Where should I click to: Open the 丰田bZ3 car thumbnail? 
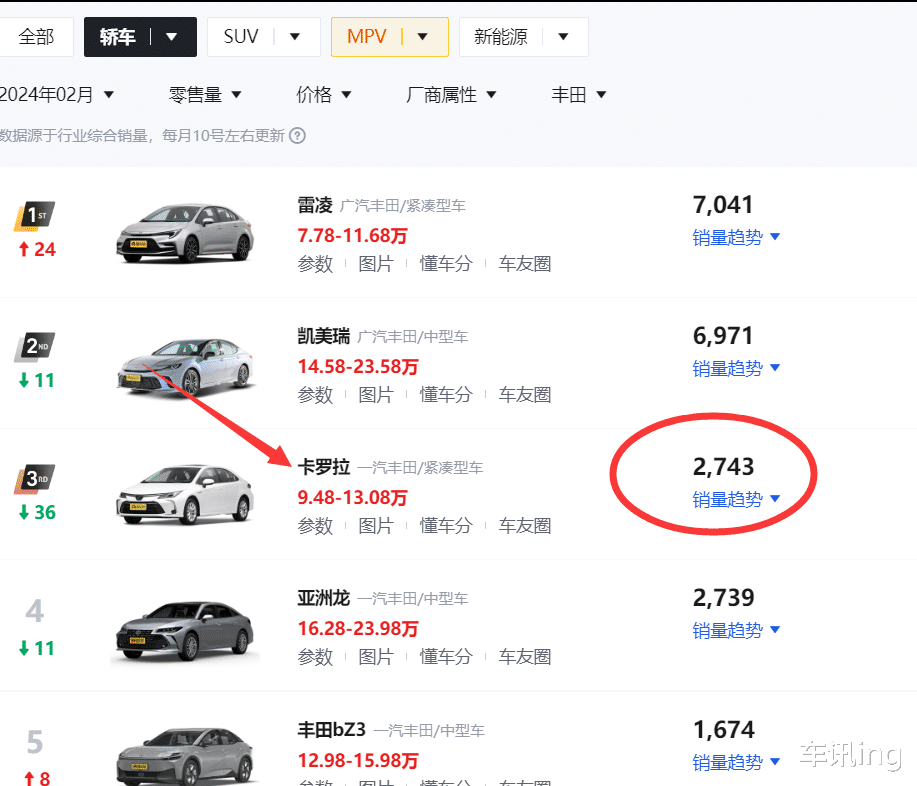185,757
